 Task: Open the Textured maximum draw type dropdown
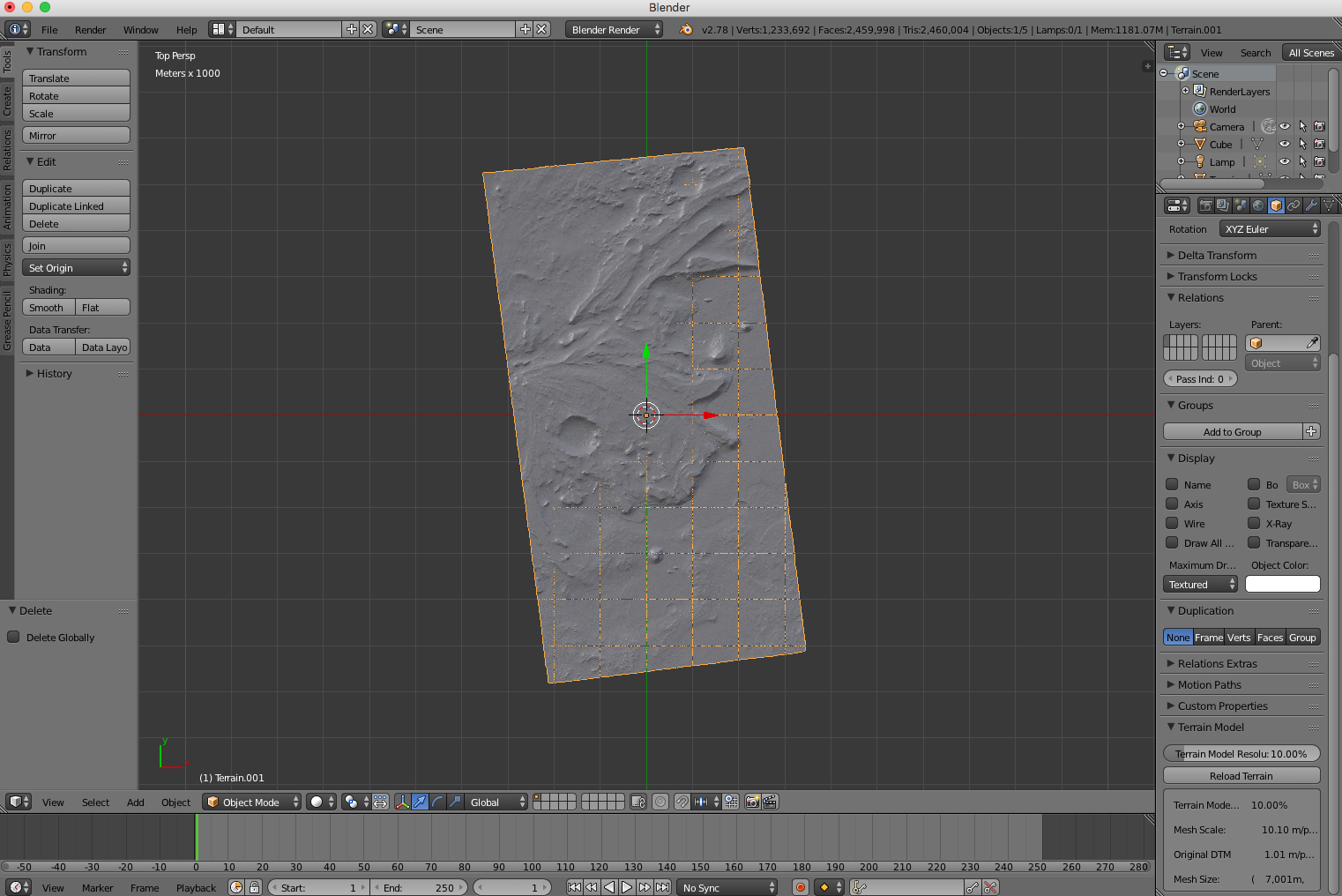pos(1201,584)
